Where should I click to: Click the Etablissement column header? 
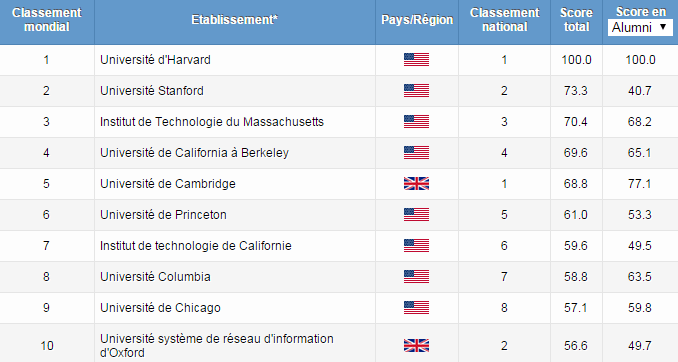[x=235, y=20]
